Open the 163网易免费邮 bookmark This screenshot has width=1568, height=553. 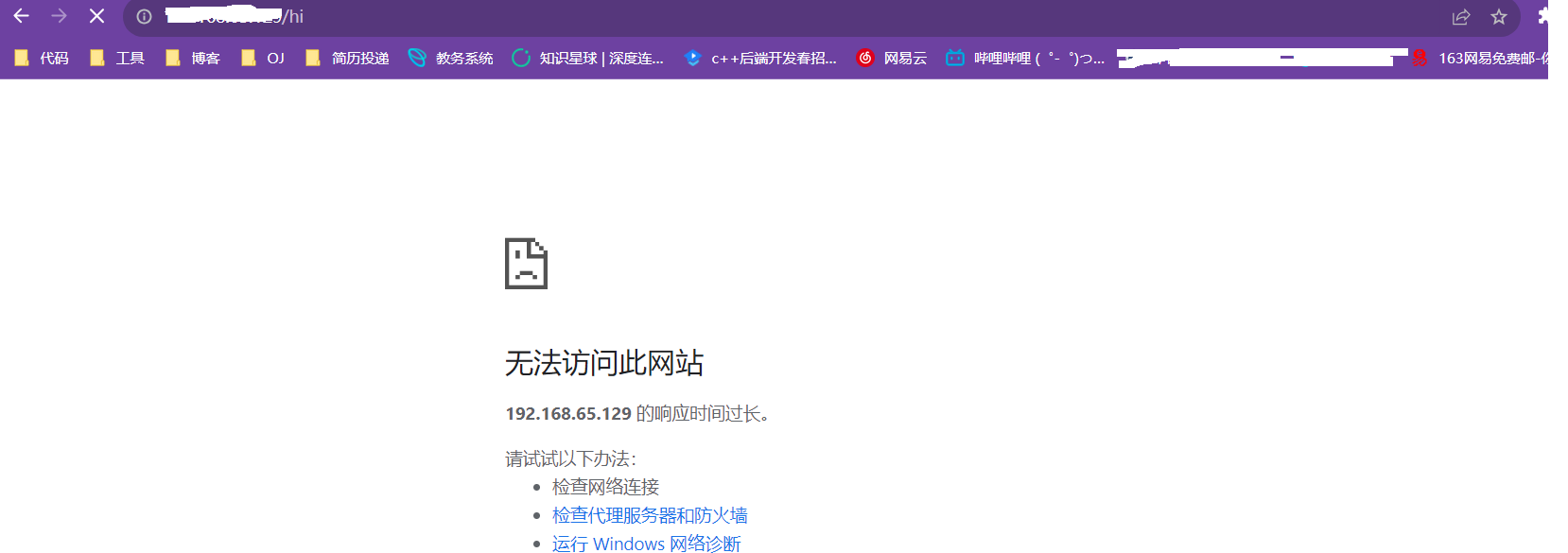(x=1479, y=59)
